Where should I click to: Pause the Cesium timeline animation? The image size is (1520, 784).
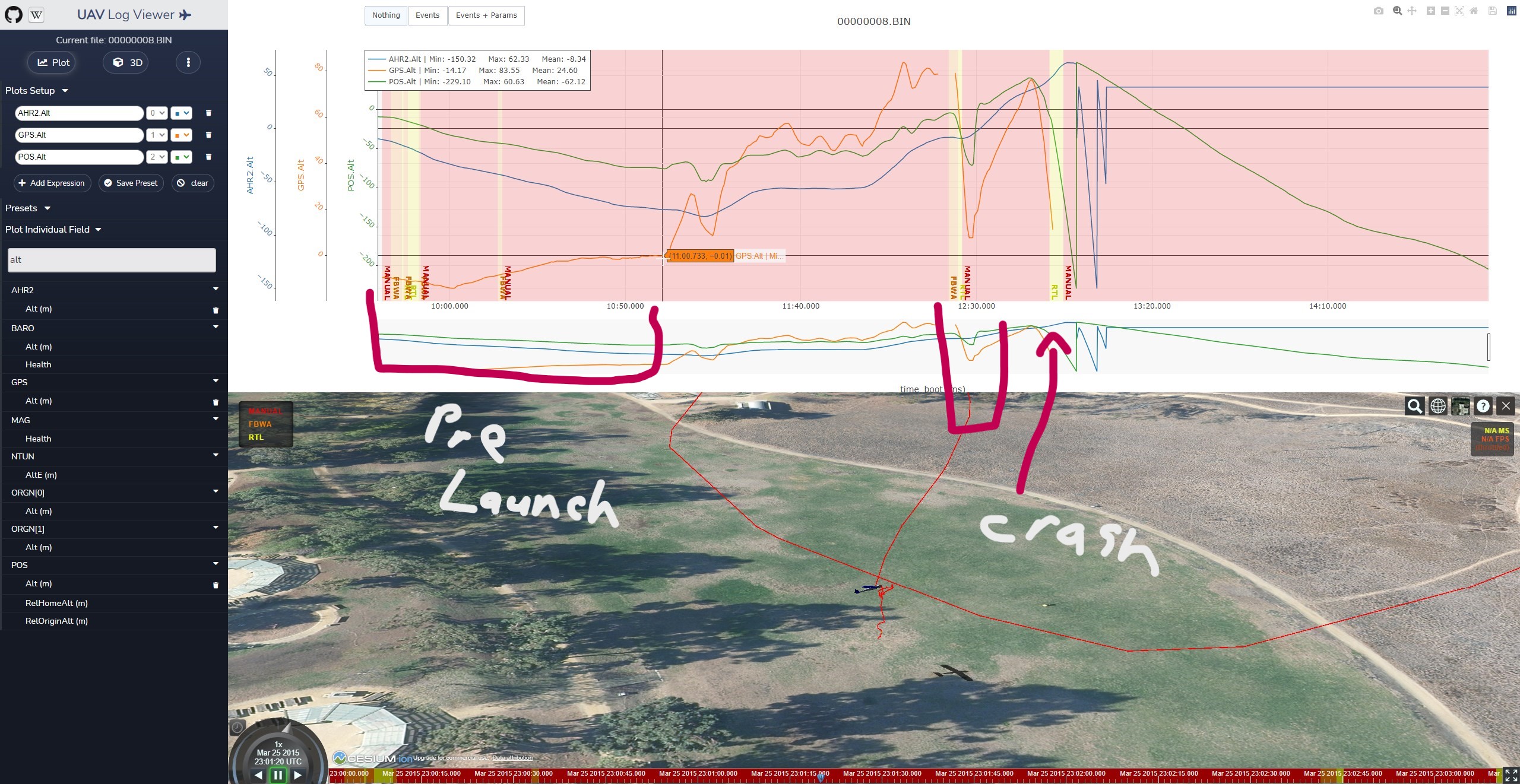click(x=277, y=775)
